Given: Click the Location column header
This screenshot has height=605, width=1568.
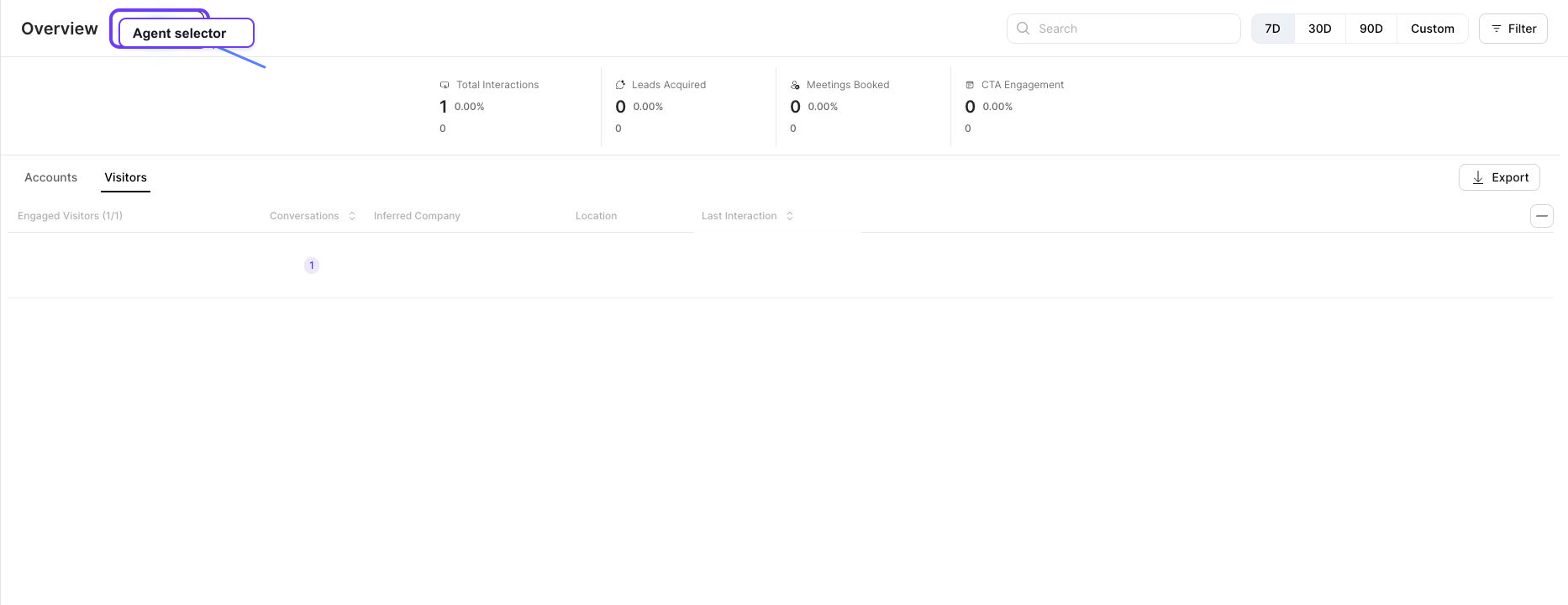Looking at the screenshot, I should click(596, 216).
